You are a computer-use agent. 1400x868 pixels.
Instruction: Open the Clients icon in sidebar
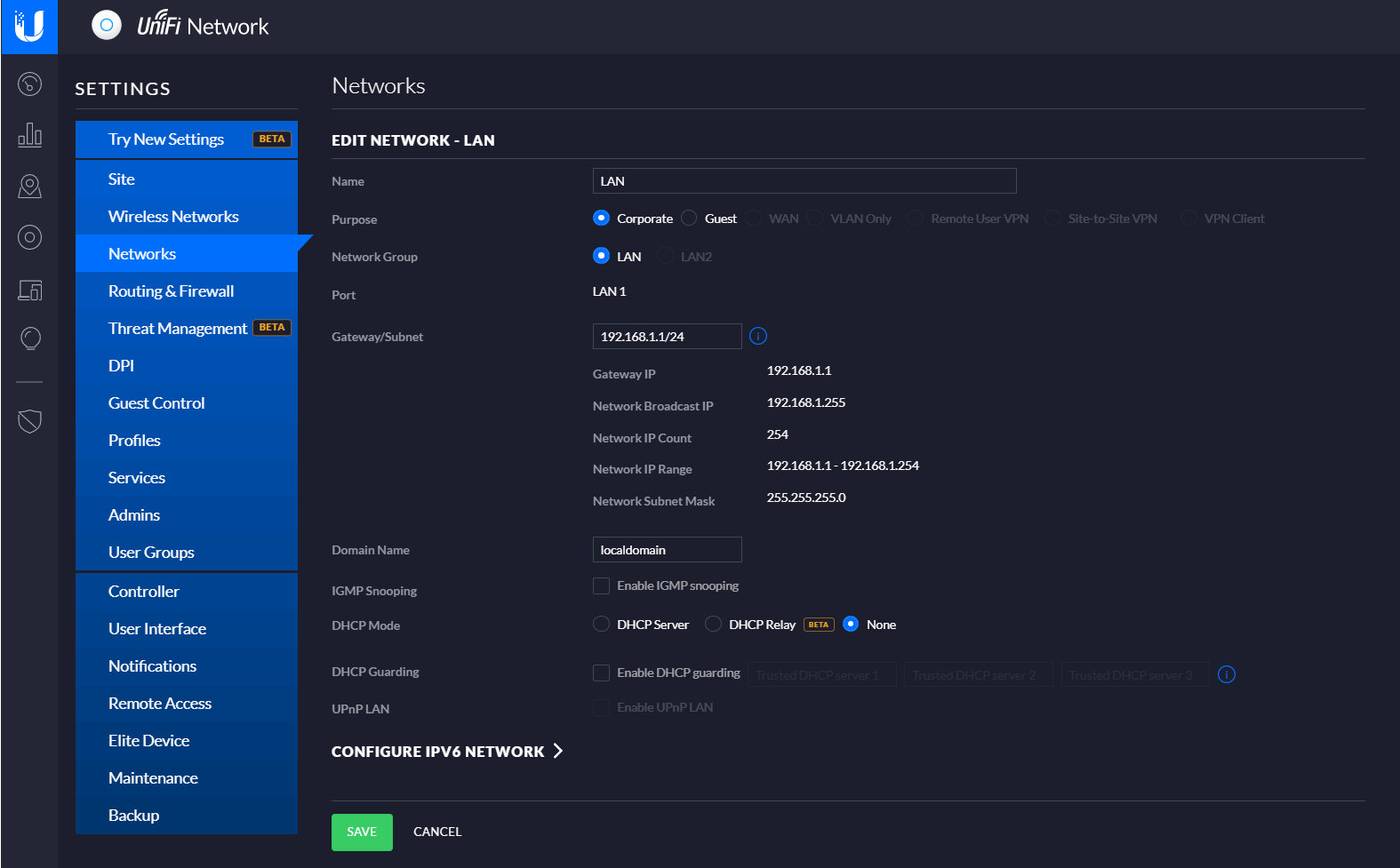(29, 290)
